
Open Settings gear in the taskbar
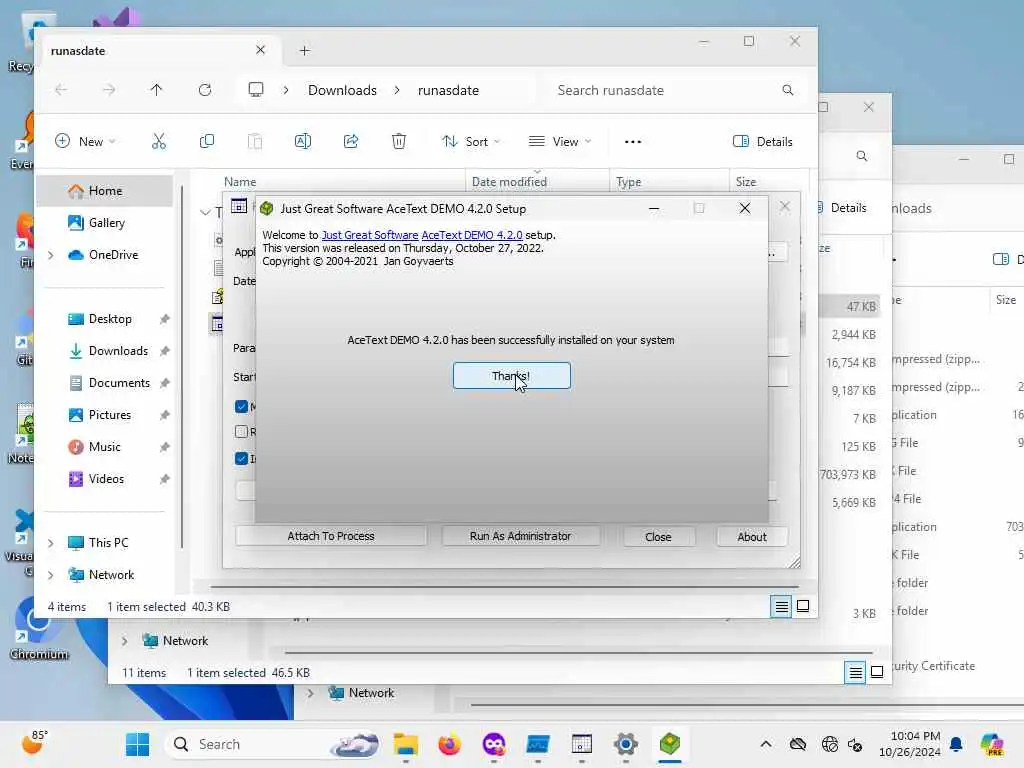626,744
